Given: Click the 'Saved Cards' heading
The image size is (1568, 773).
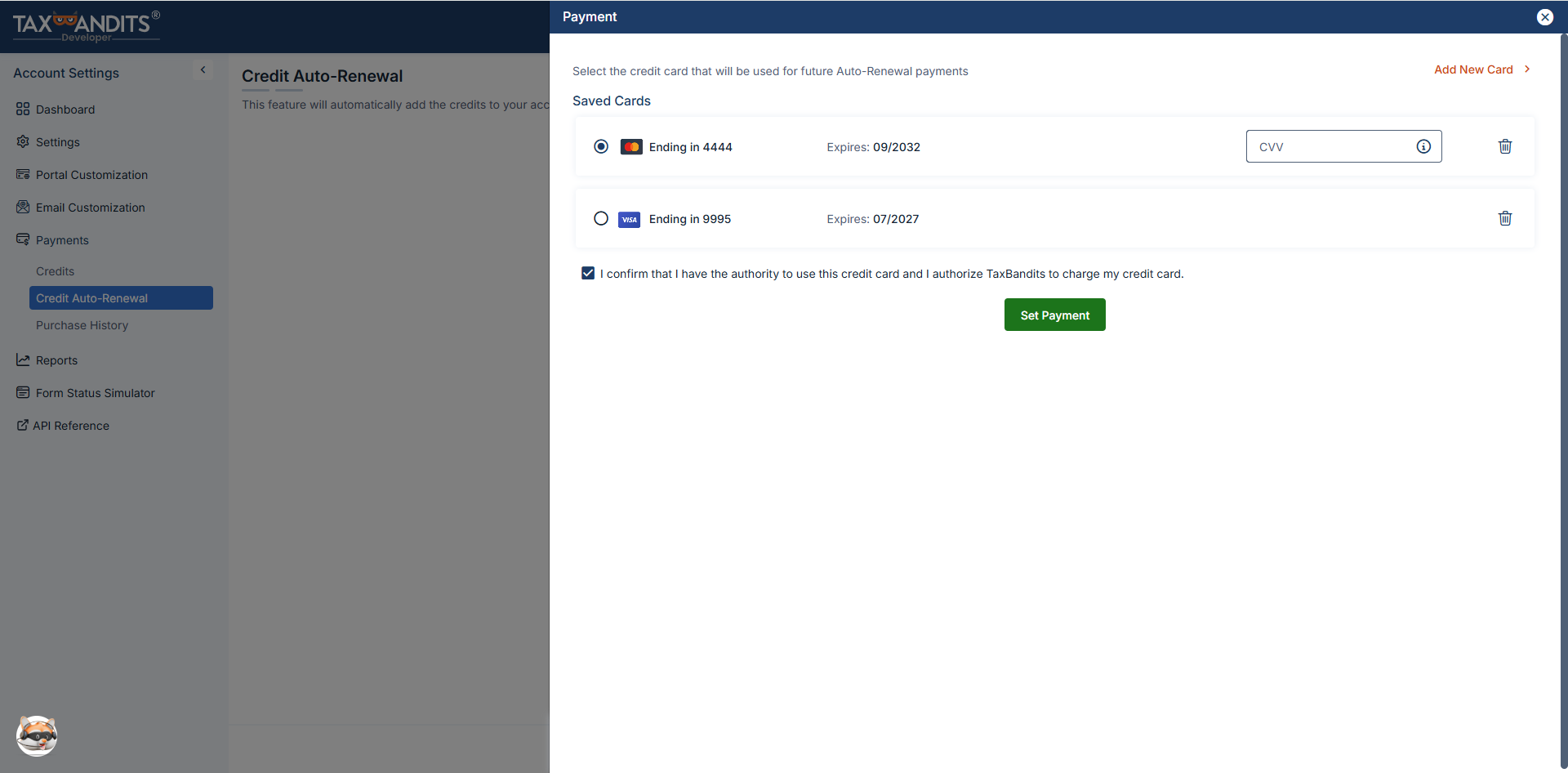Looking at the screenshot, I should tap(611, 101).
